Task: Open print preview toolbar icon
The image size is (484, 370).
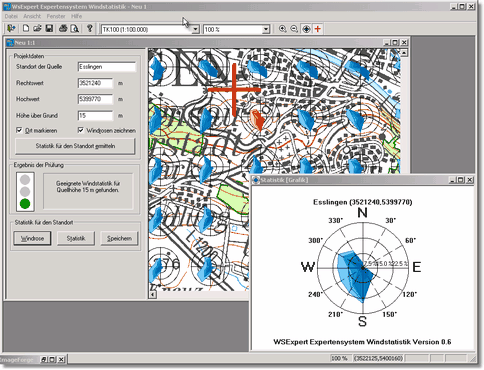Action: 75,29
